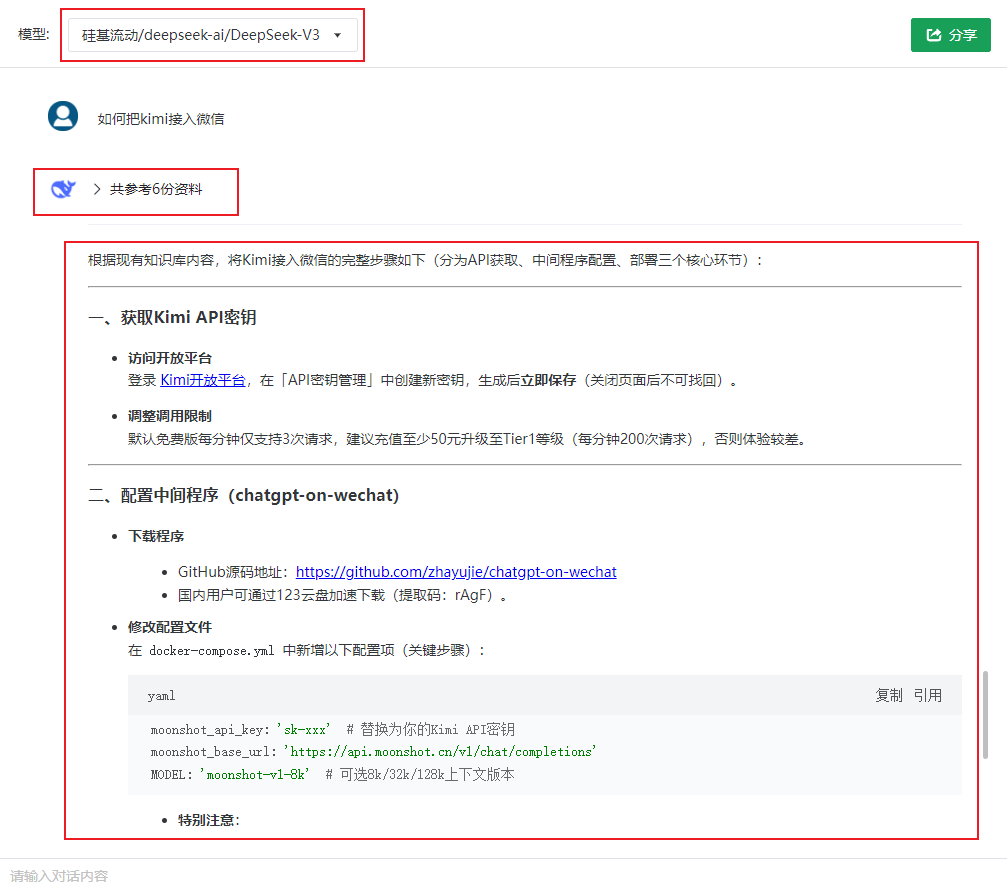Open the chatgpt-on-wechat GitHub link

click(x=456, y=572)
